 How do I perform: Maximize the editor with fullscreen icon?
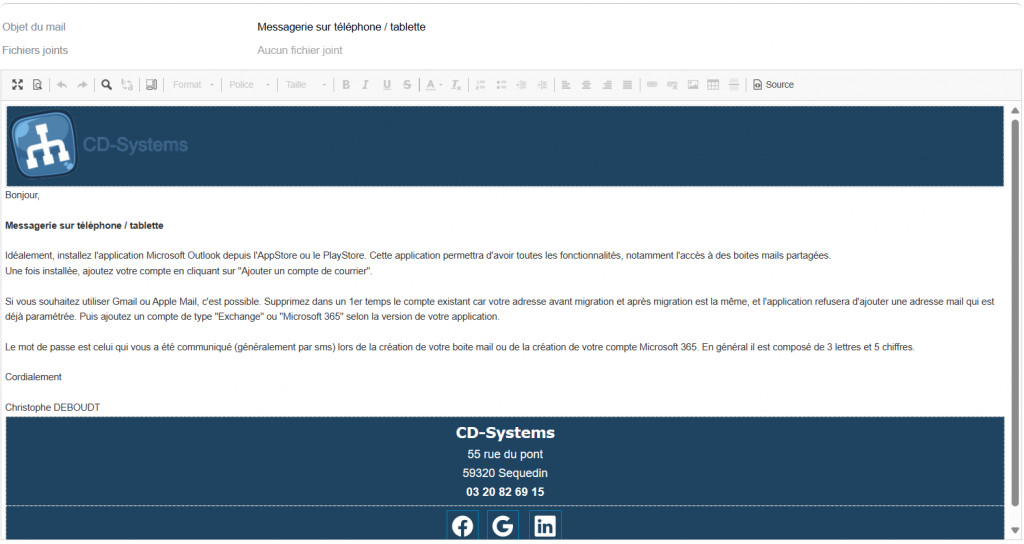pos(18,85)
